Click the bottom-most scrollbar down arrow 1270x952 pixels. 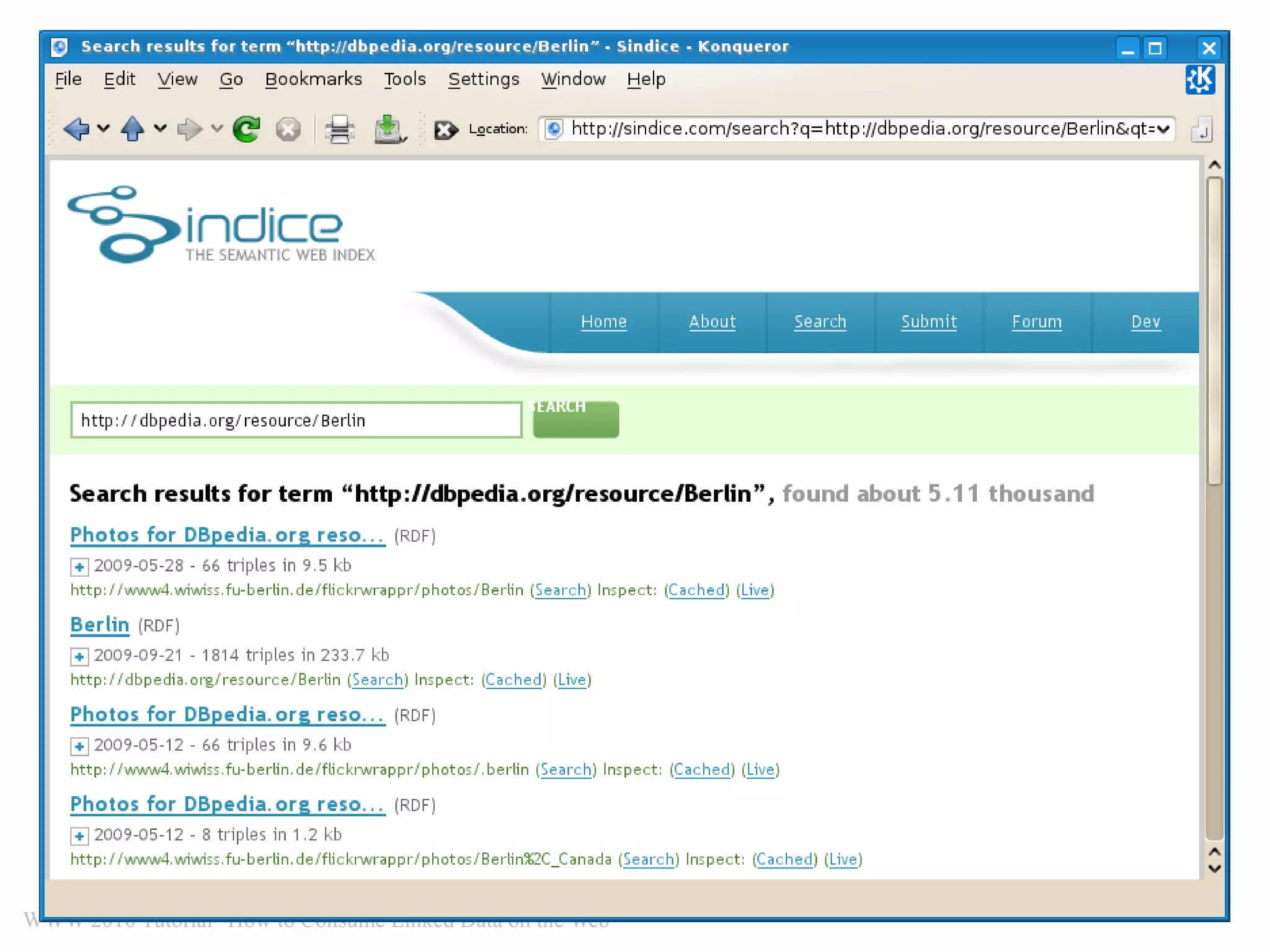(x=1214, y=869)
